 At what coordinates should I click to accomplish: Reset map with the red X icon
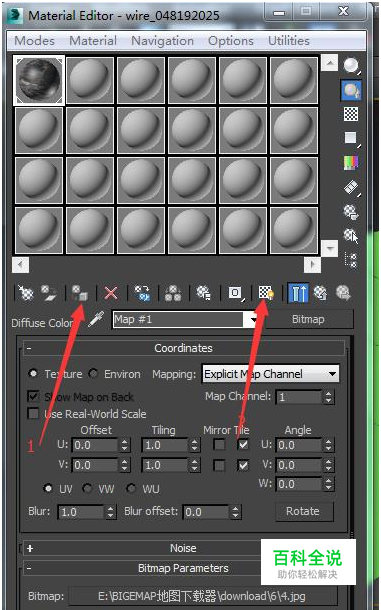[x=111, y=293]
